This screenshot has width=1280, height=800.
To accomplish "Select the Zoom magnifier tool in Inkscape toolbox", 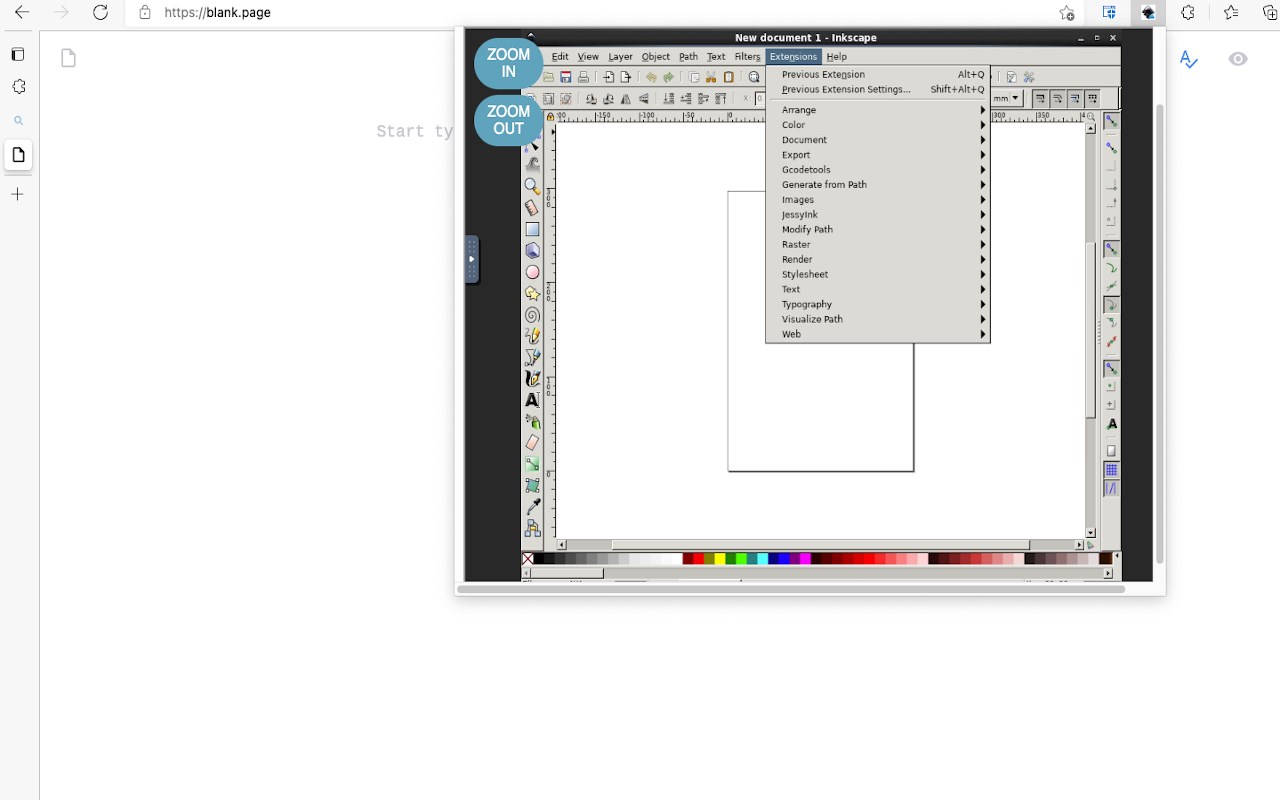I will tap(532, 186).
